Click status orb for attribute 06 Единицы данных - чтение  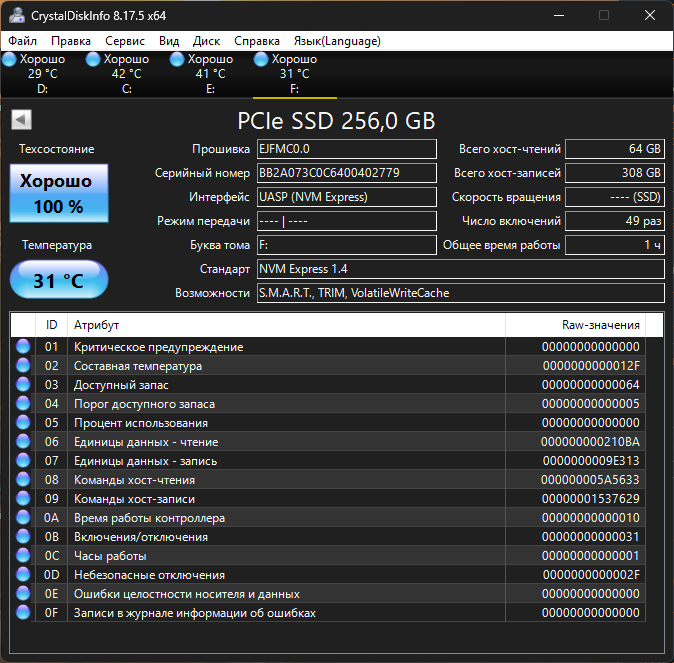pos(23,442)
